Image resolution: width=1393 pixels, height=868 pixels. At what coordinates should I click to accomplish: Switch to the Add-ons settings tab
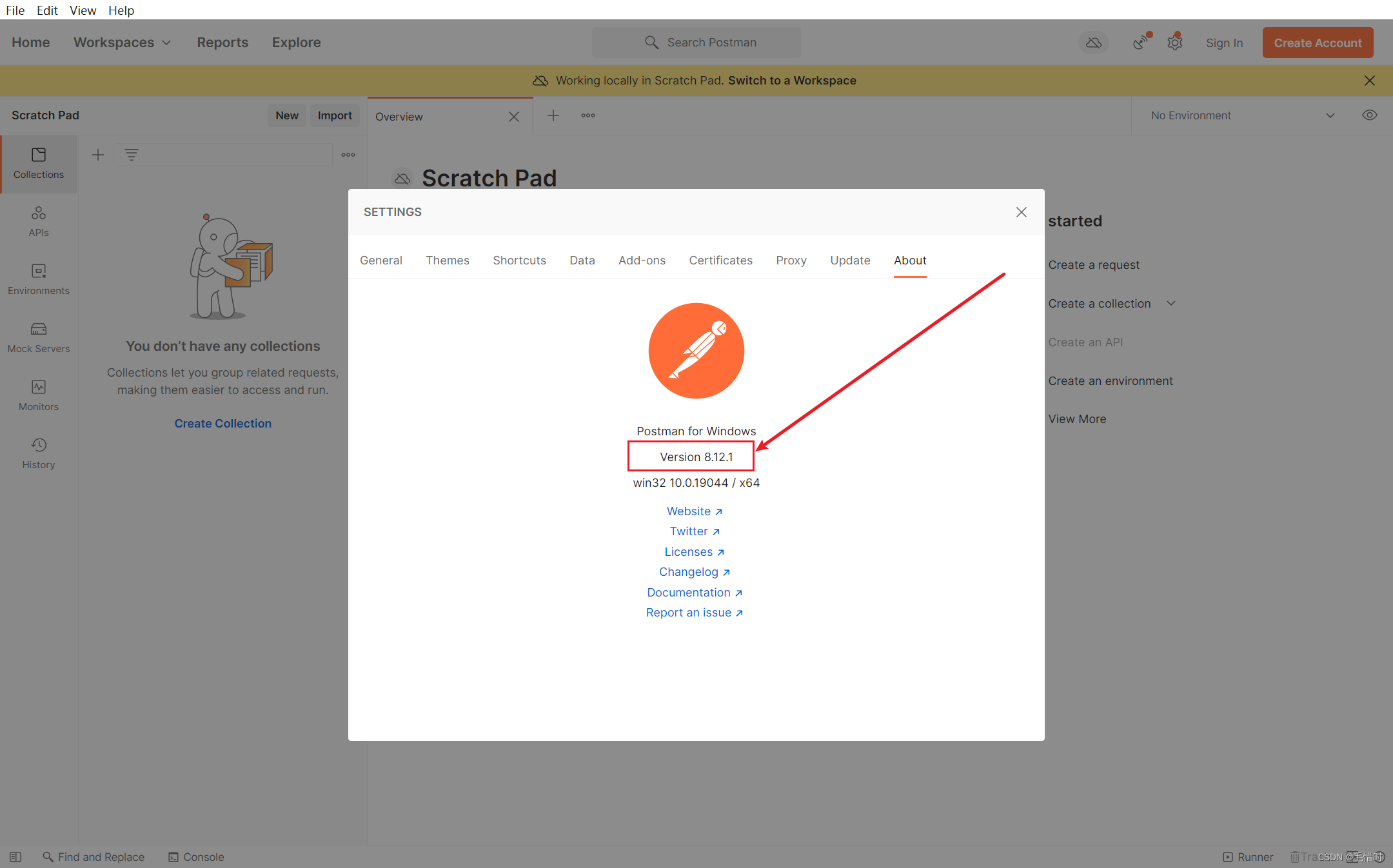[642, 260]
